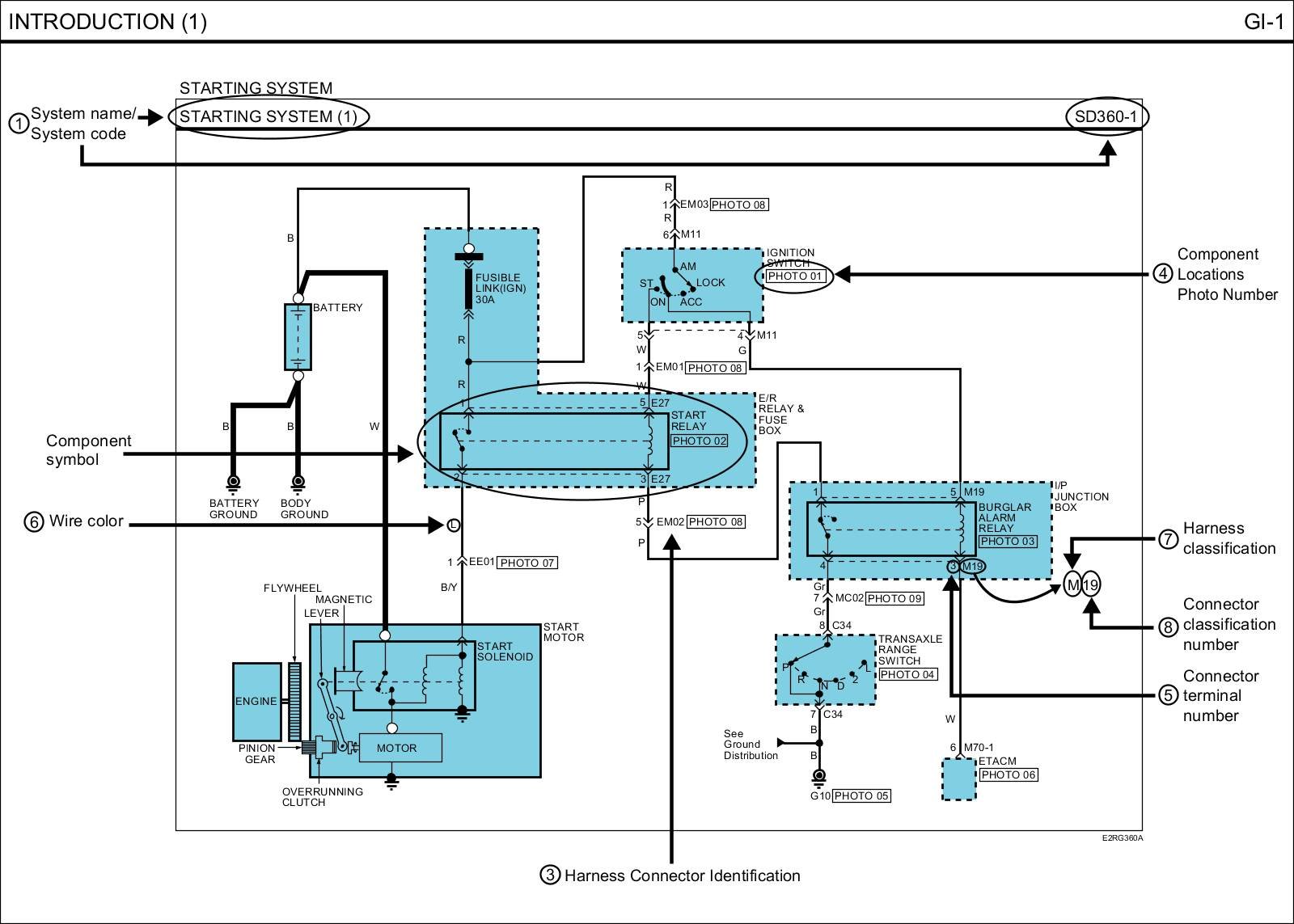The width and height of the screenshot is (1294, 924).
Task: Click the enlarged M19 connector callout
Action: 1081,584
